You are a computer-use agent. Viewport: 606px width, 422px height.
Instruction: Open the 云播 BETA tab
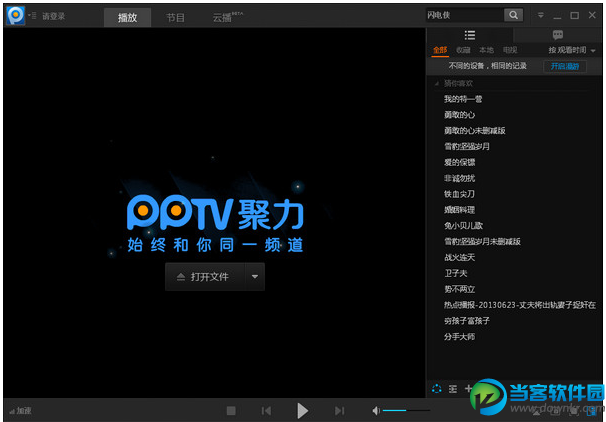pos(228,17)
